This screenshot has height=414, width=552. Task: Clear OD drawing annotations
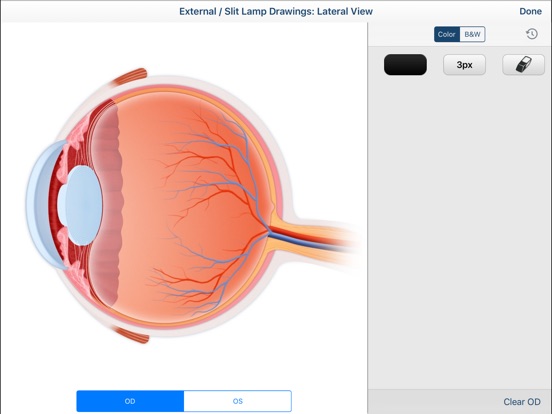click(522, 402)
